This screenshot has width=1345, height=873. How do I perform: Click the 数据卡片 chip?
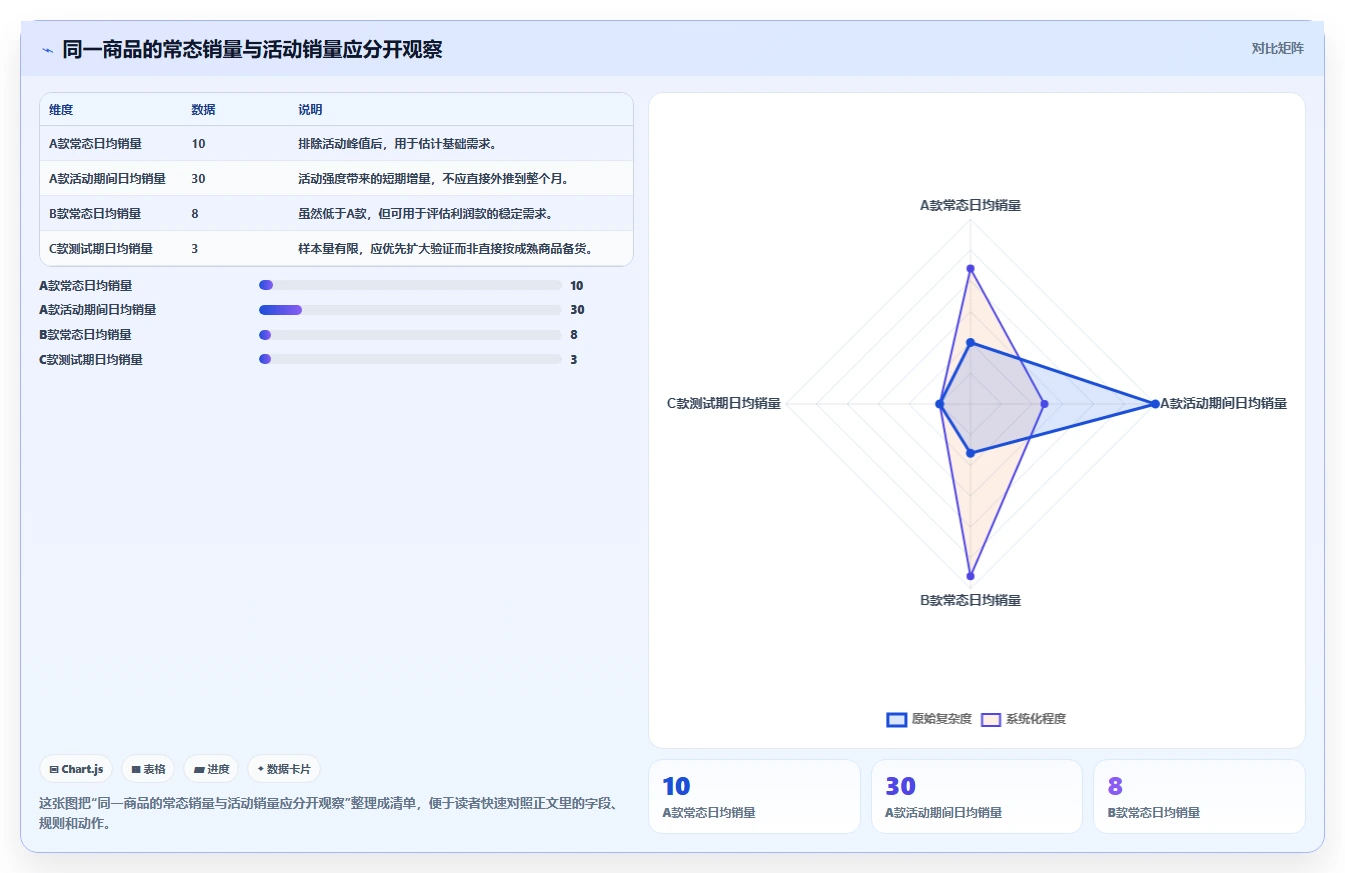pyautogui.click(x=284, y=769)
